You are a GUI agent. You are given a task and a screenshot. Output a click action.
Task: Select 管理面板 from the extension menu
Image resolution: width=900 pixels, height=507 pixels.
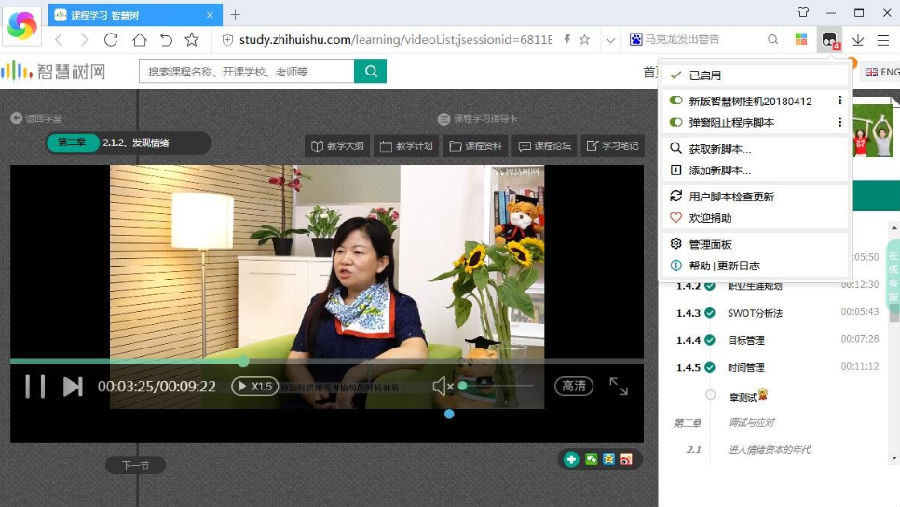(710, 244)
